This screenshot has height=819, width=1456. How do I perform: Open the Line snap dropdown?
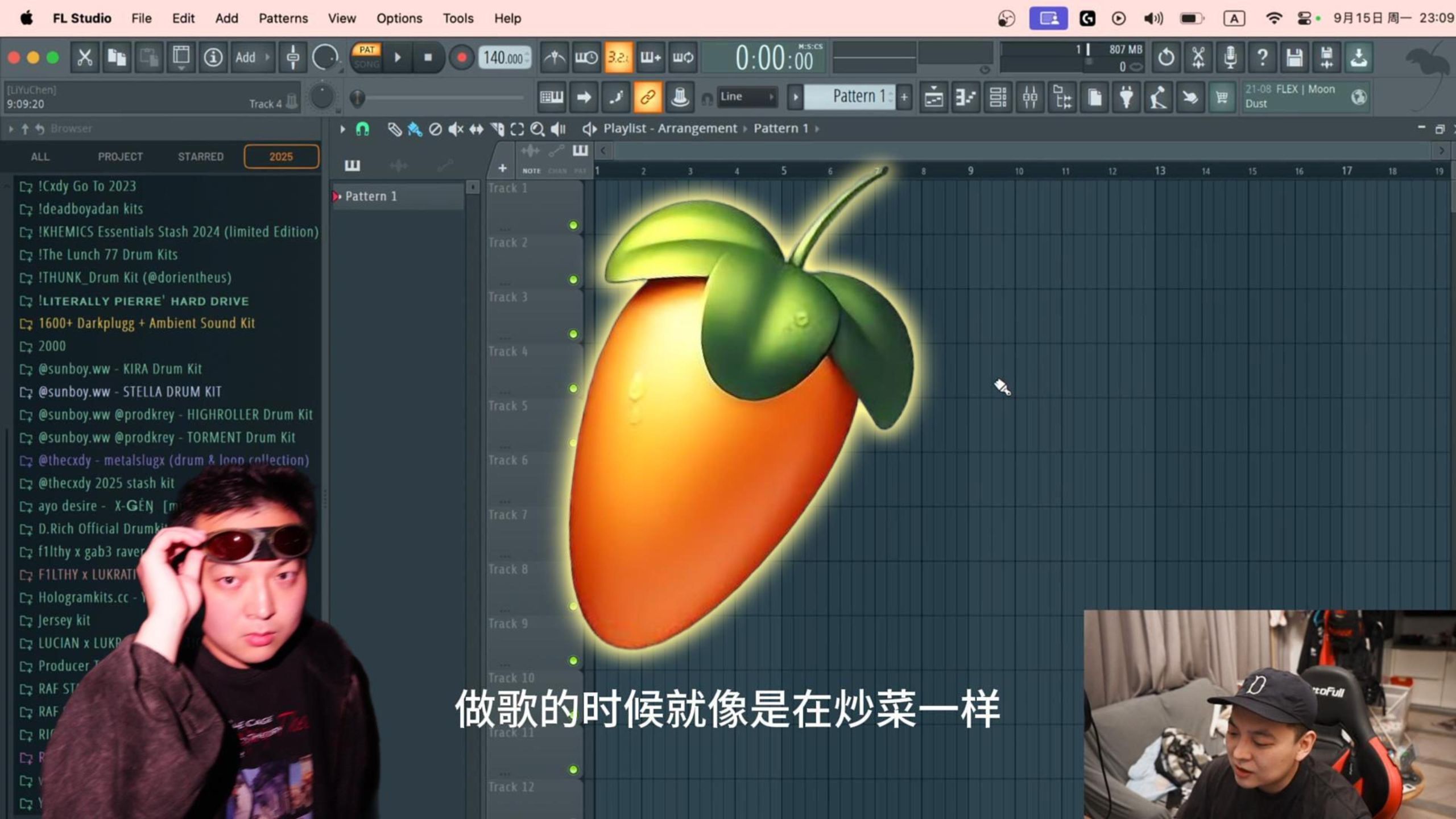[747, 97]
